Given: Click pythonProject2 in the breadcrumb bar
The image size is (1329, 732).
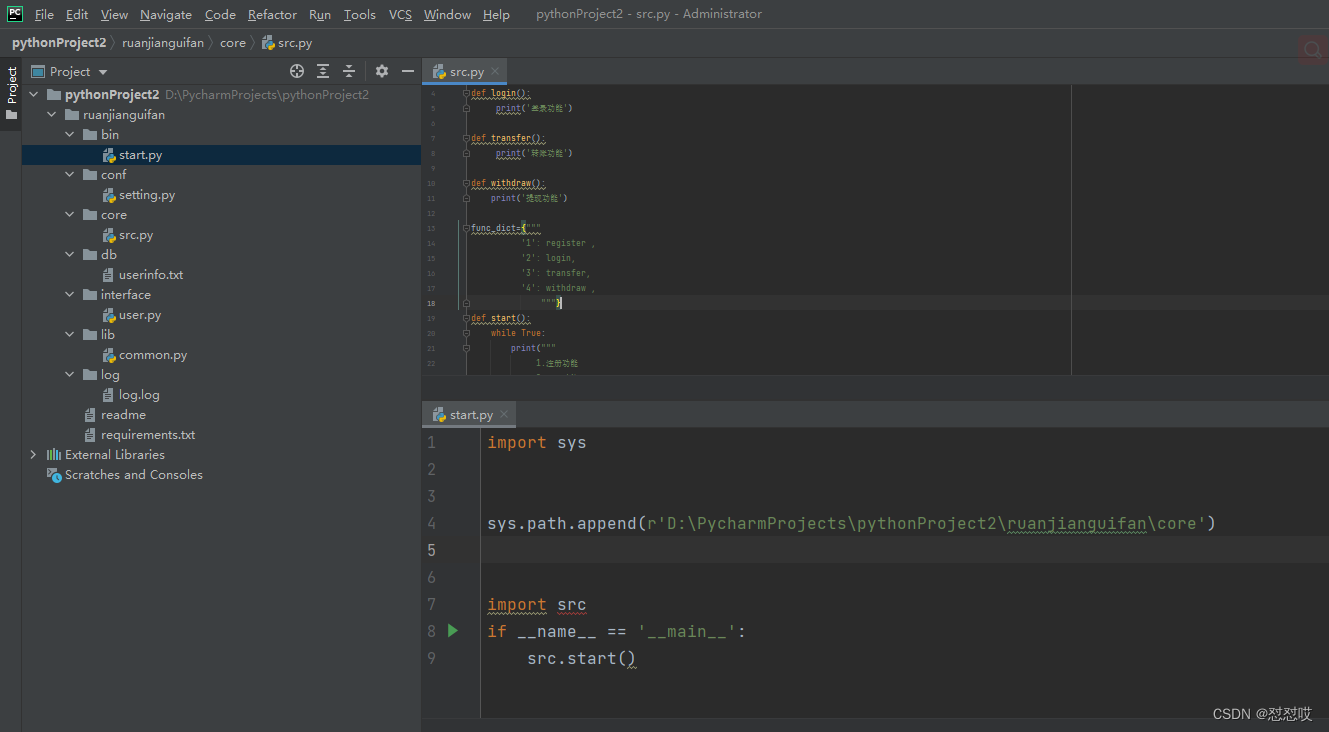Looking at the screenshot, I should point(59,43).
